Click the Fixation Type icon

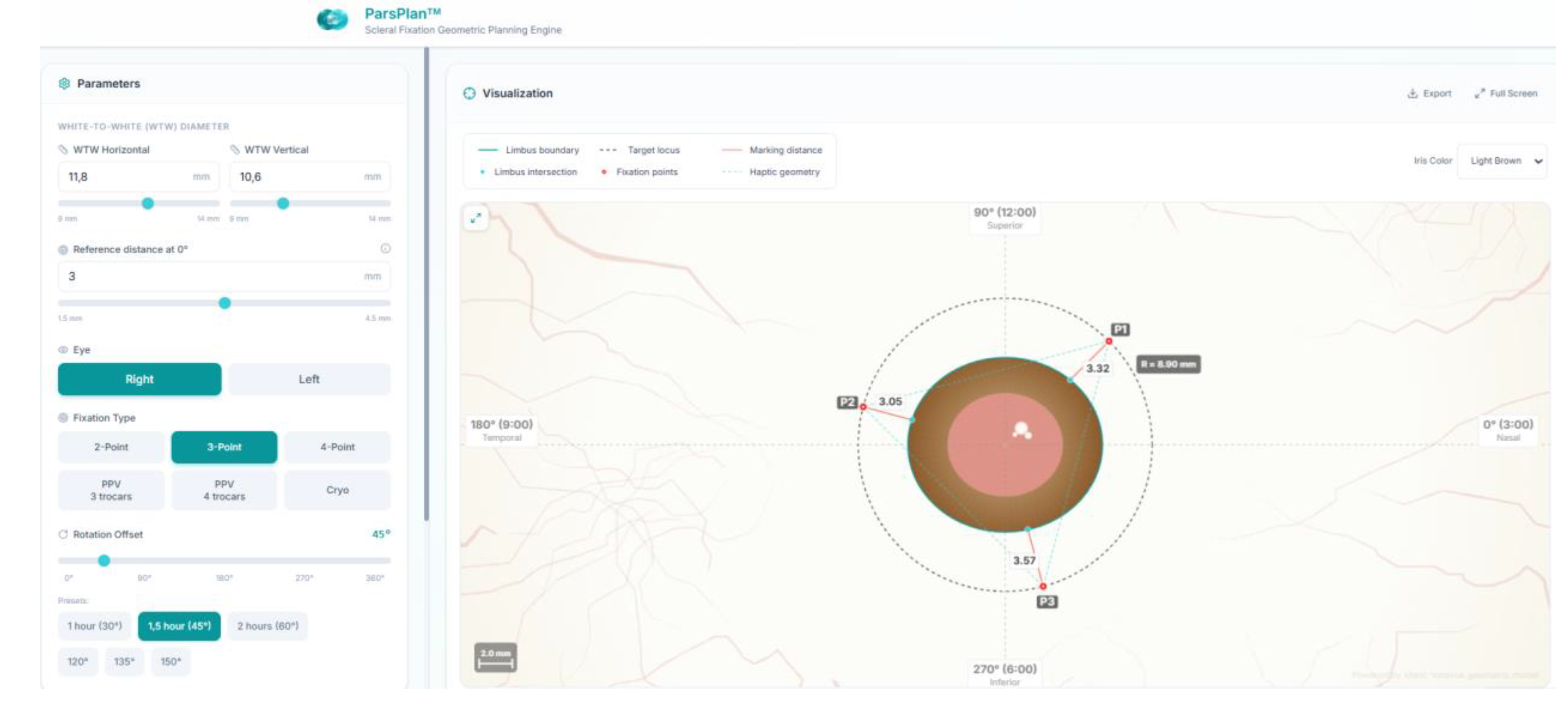coord(63,417)
